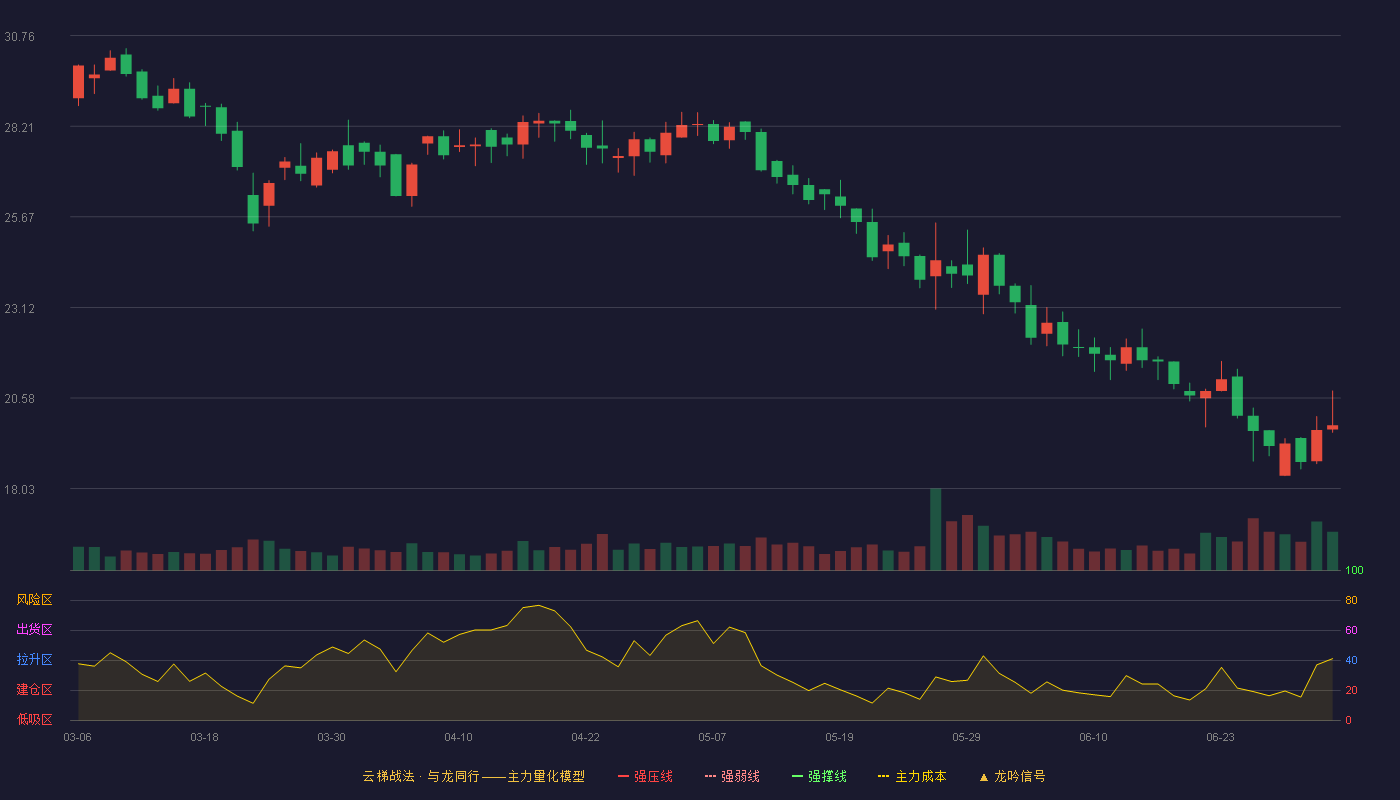Click the 拉升区 zone label
The width and height of the screenshot is (1400, 800).
(34, 660)
